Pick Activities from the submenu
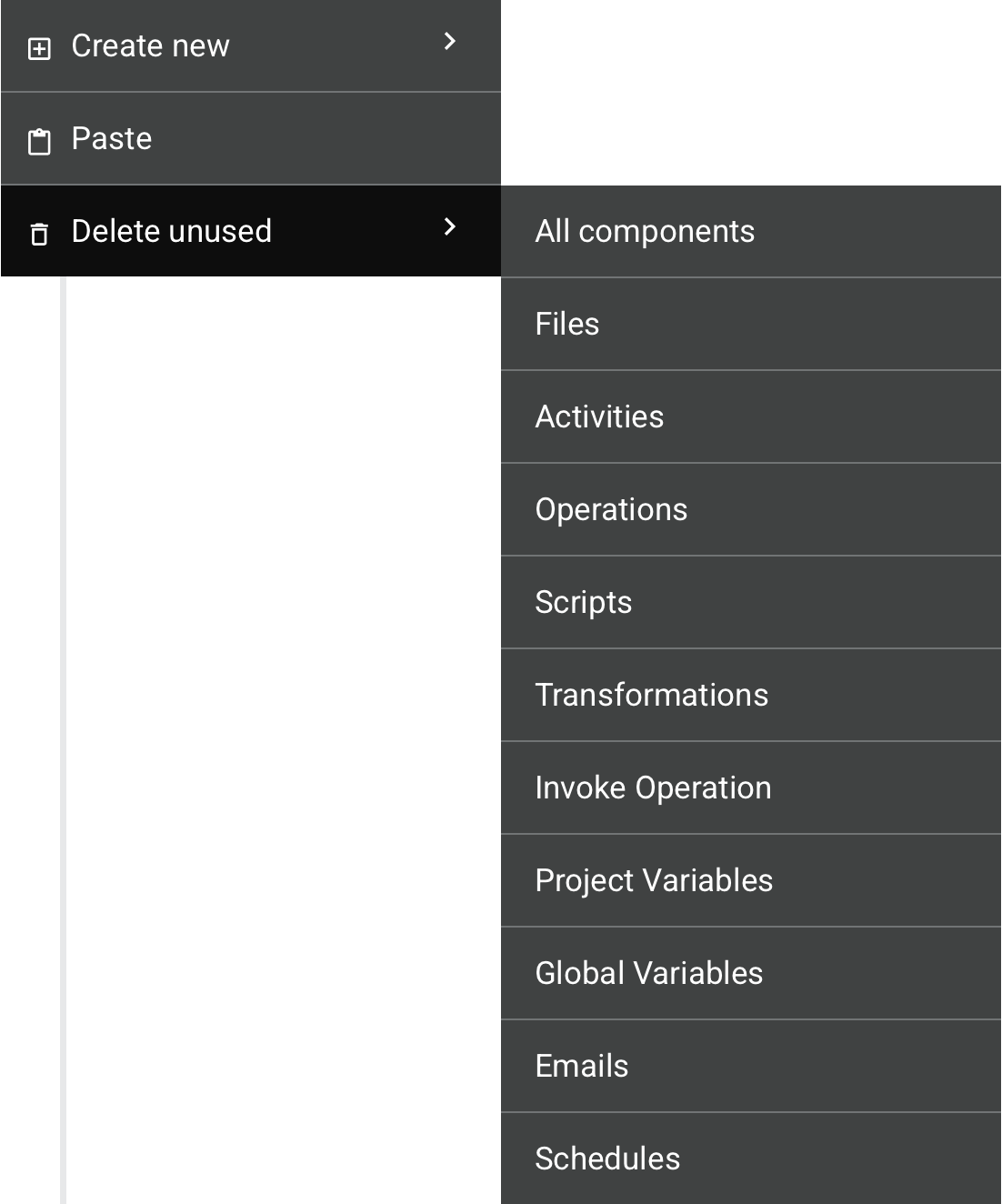1002x1204 pixels. click(x=599, y=417)
